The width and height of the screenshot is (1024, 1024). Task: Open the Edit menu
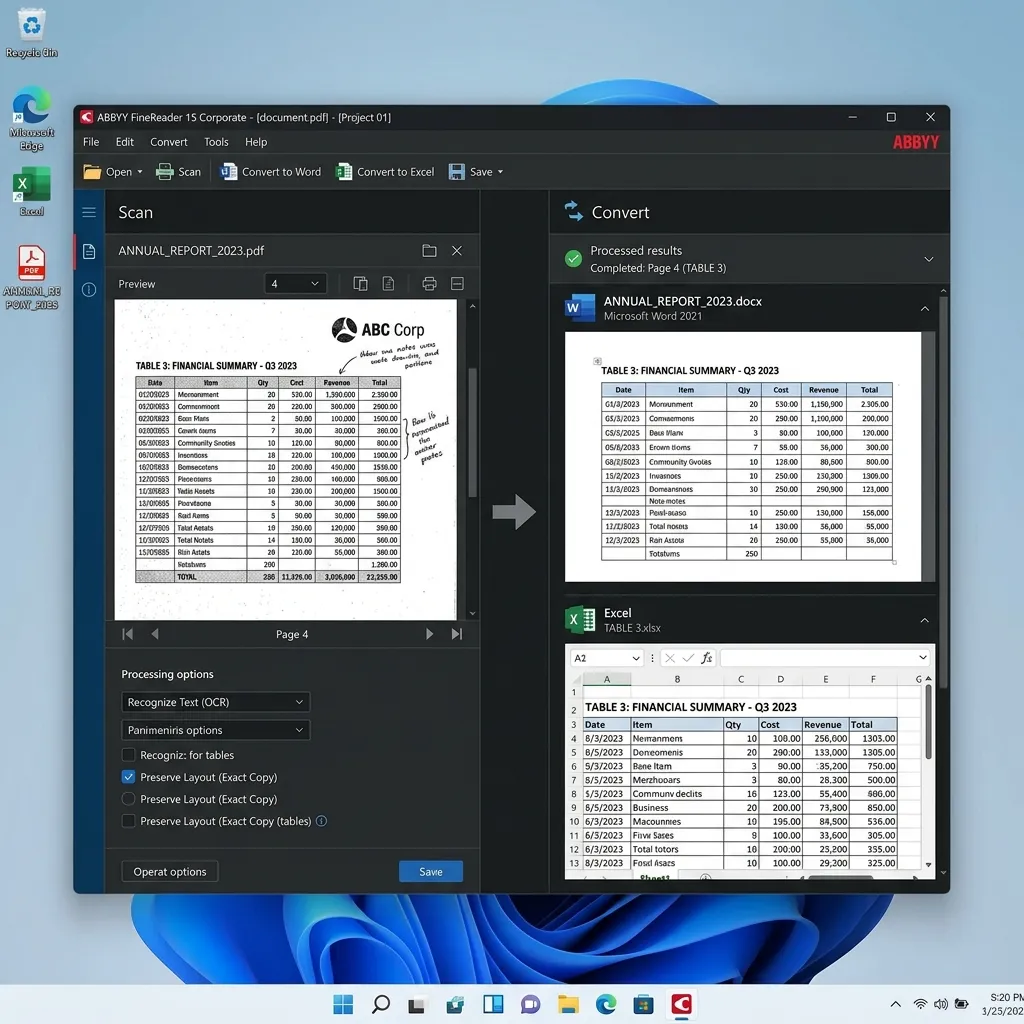click(124, 142)
